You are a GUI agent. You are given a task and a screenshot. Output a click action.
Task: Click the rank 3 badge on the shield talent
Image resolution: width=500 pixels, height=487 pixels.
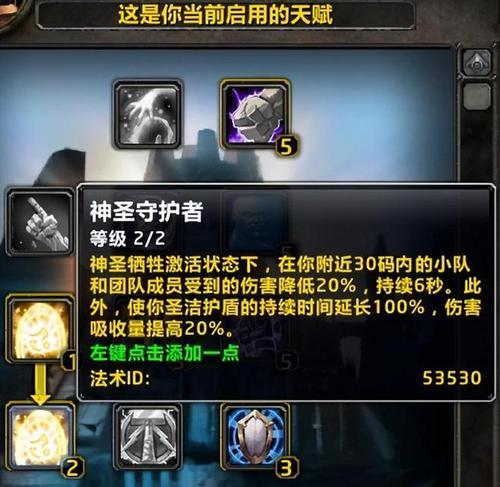[286, 468]
